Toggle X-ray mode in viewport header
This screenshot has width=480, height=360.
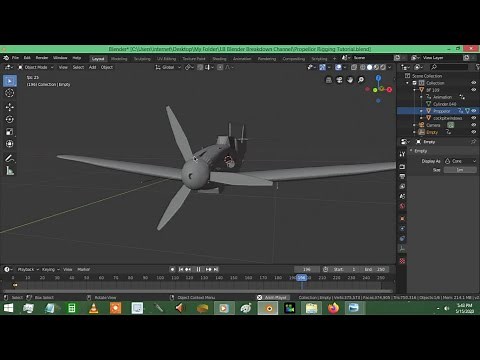click(354, 67)
